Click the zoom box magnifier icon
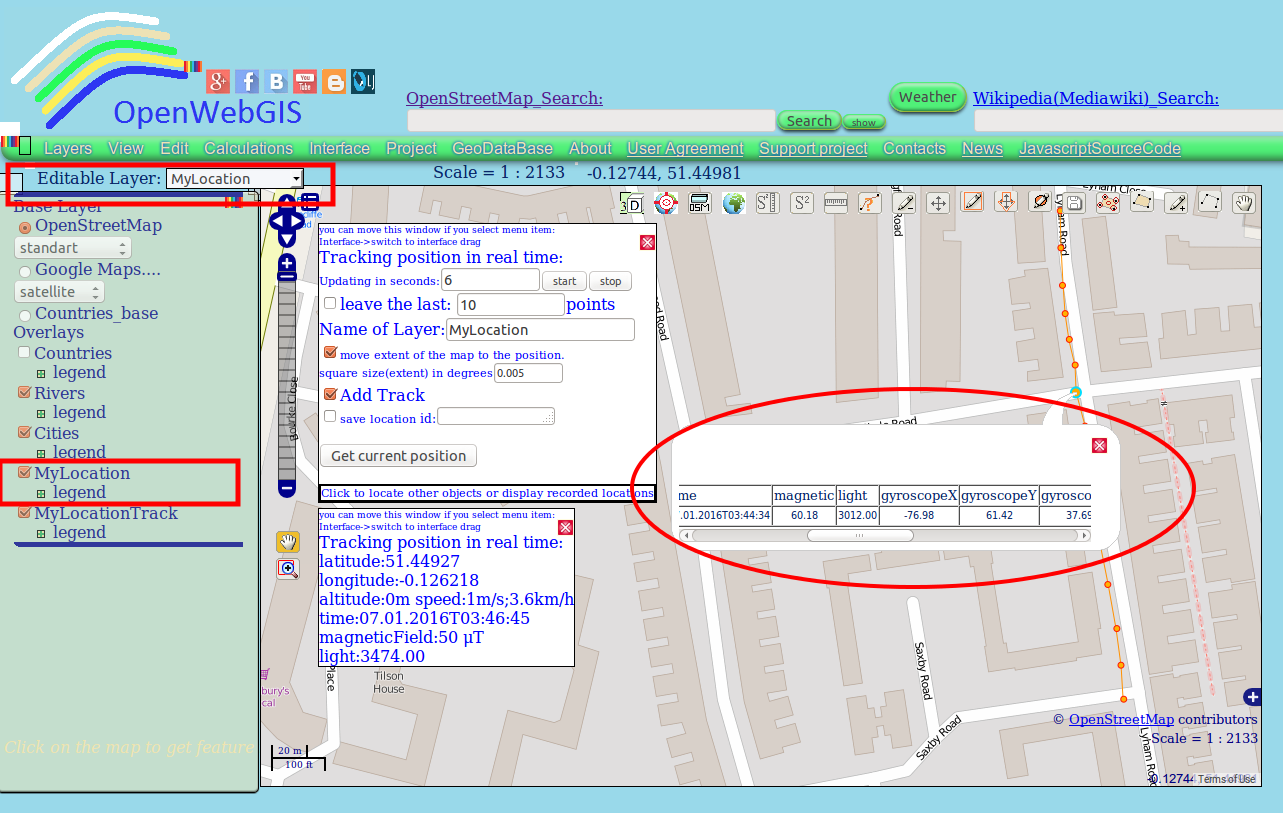The width and height of the screenshot is (1283, 813). 288,569
